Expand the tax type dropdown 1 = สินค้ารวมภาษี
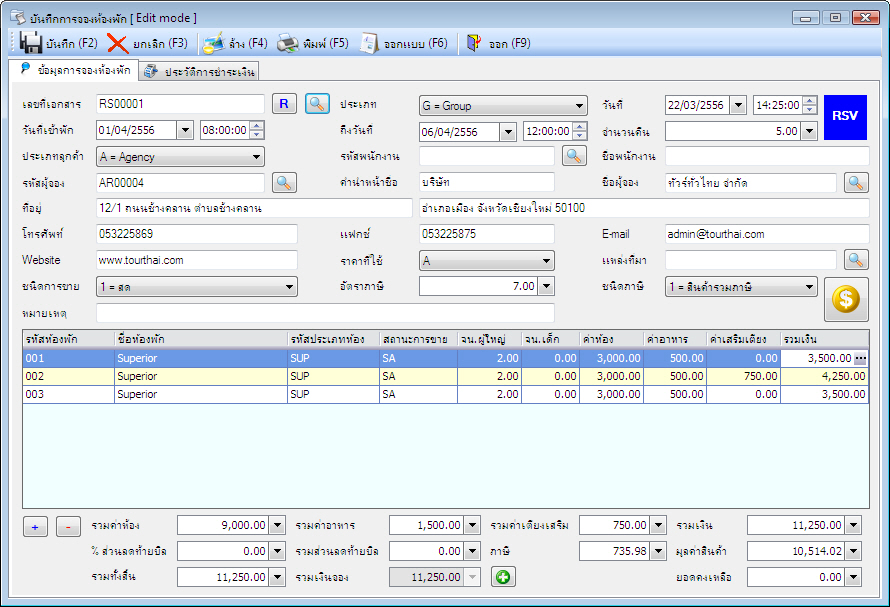 (x=809, y=287)
